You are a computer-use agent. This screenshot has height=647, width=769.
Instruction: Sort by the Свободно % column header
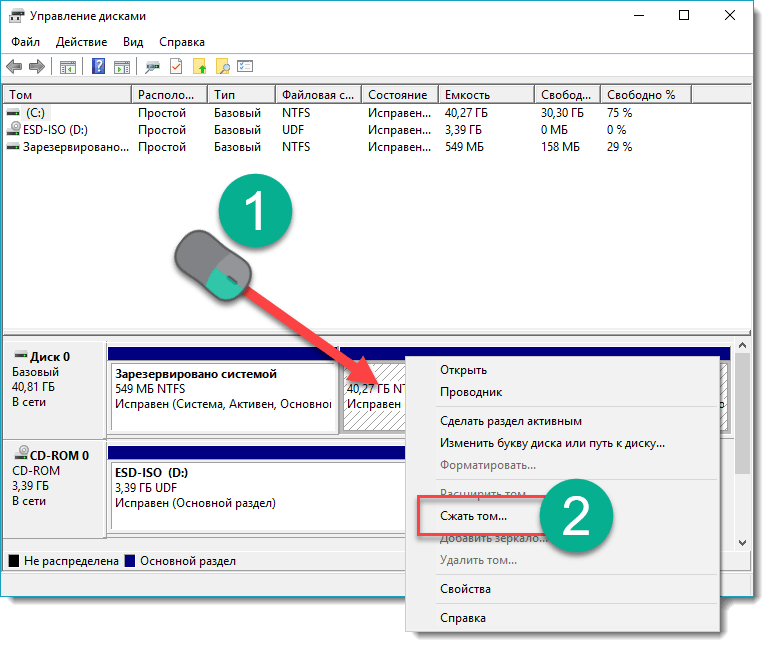coord(646,95)
